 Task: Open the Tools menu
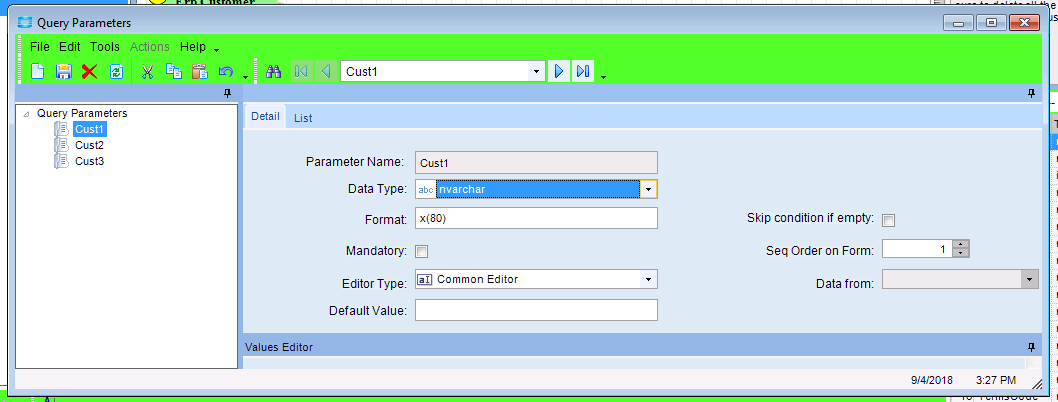[105, 47]
